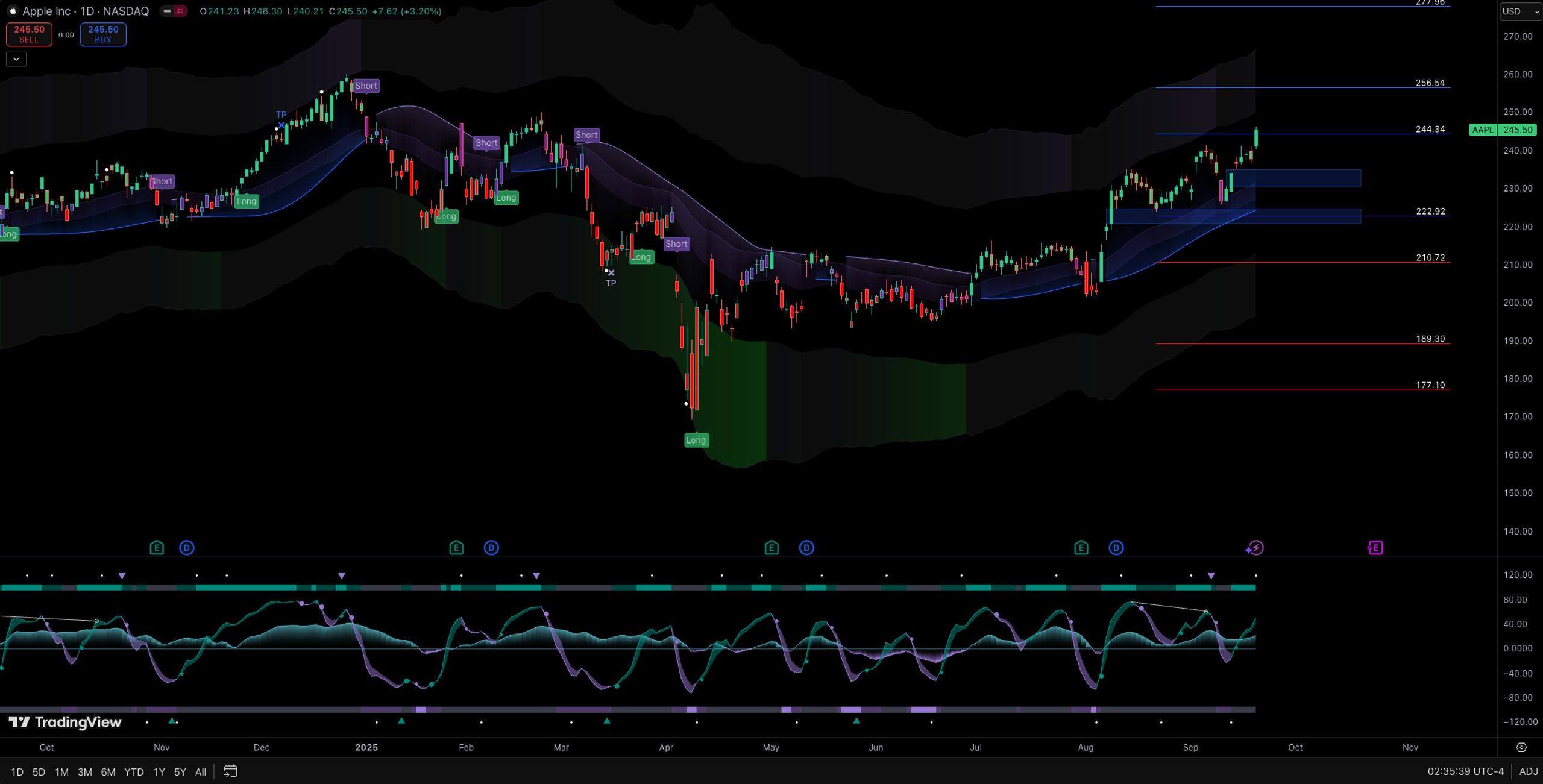
Task: Click the L240.21 low price value
Action: tap(306, 11)
